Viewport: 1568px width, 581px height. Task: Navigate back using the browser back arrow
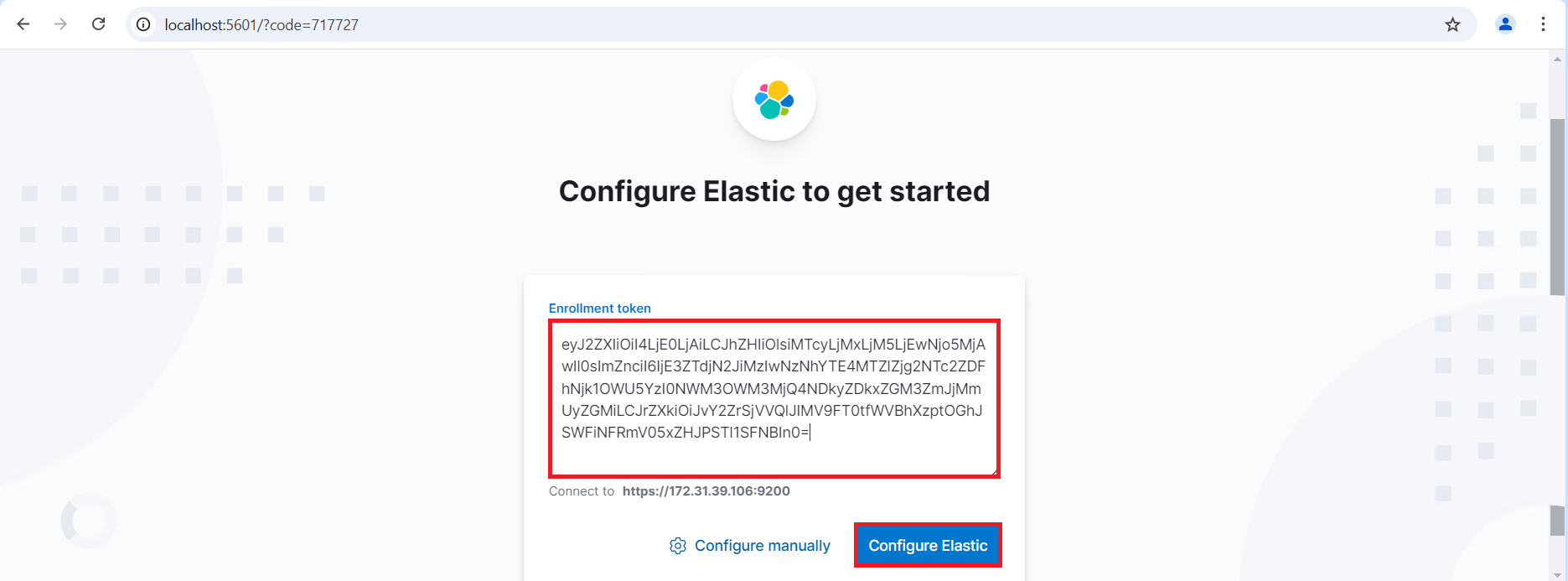23,24
